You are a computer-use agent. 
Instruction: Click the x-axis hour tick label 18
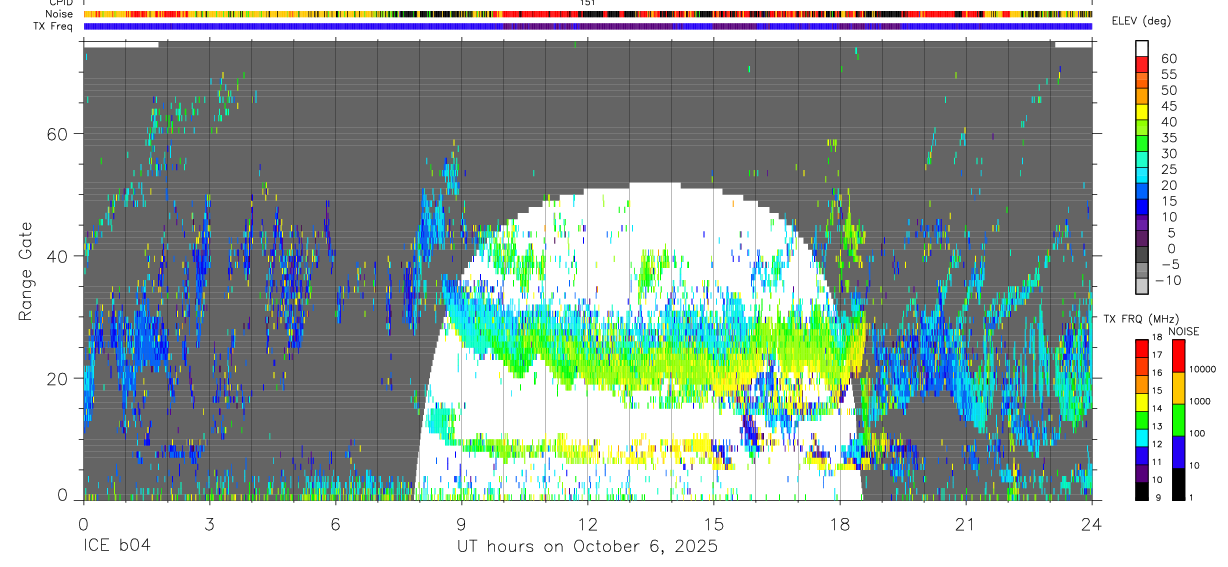(x=839, y=524)
